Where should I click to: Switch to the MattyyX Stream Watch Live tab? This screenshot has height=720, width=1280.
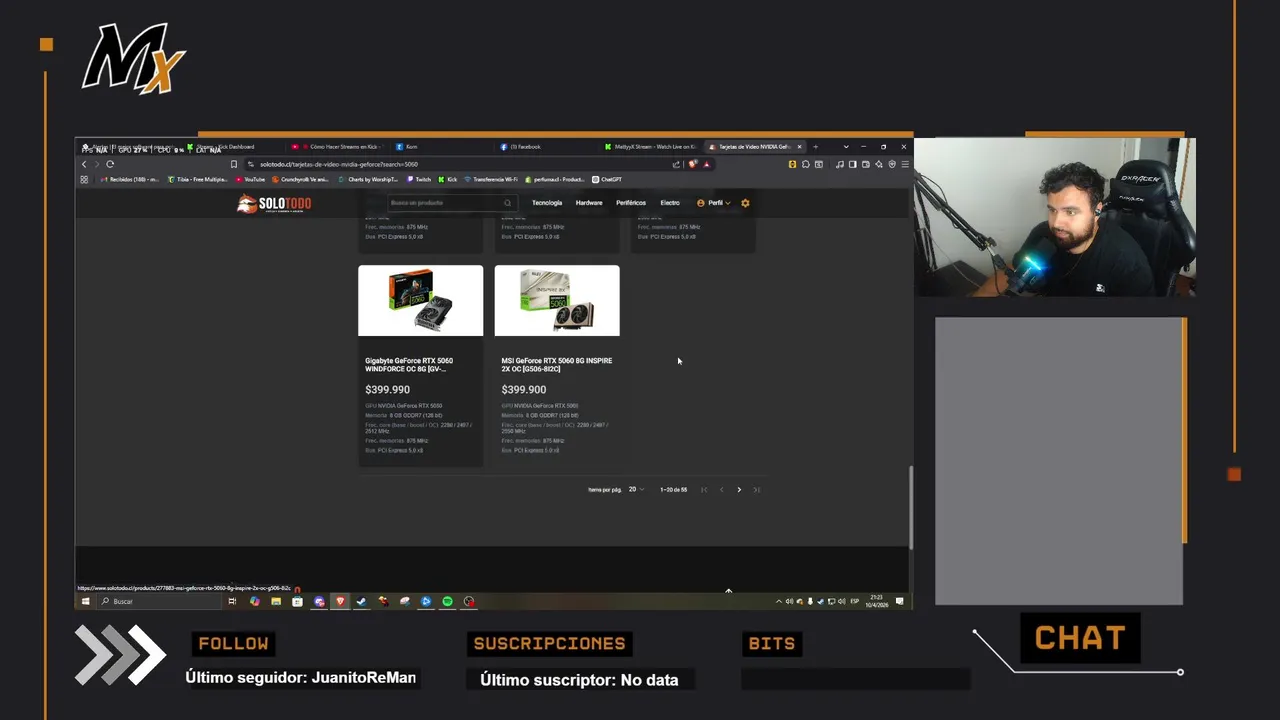pyautogui.click(x=650, y=147)
